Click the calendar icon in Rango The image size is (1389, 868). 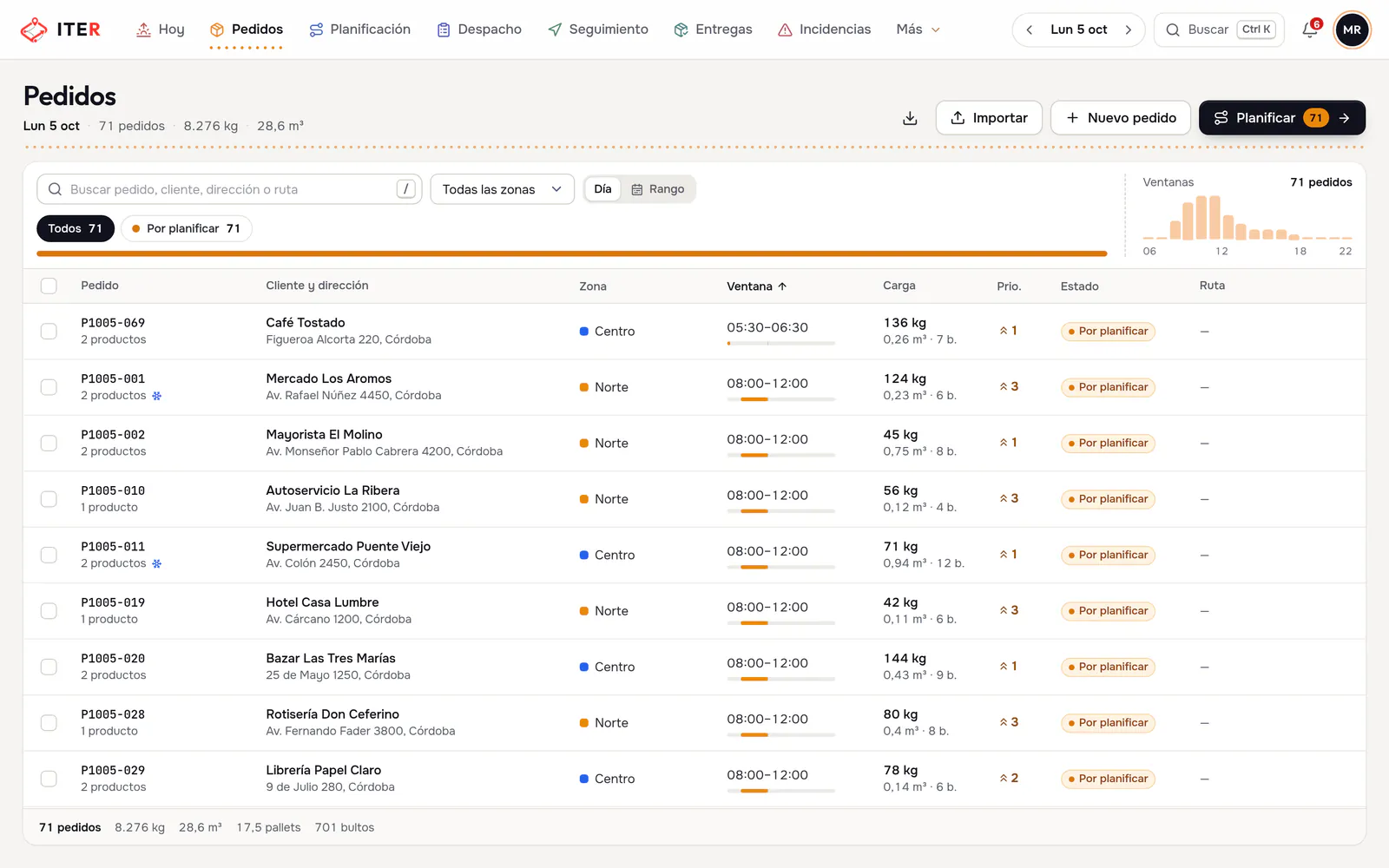point(637,189)
